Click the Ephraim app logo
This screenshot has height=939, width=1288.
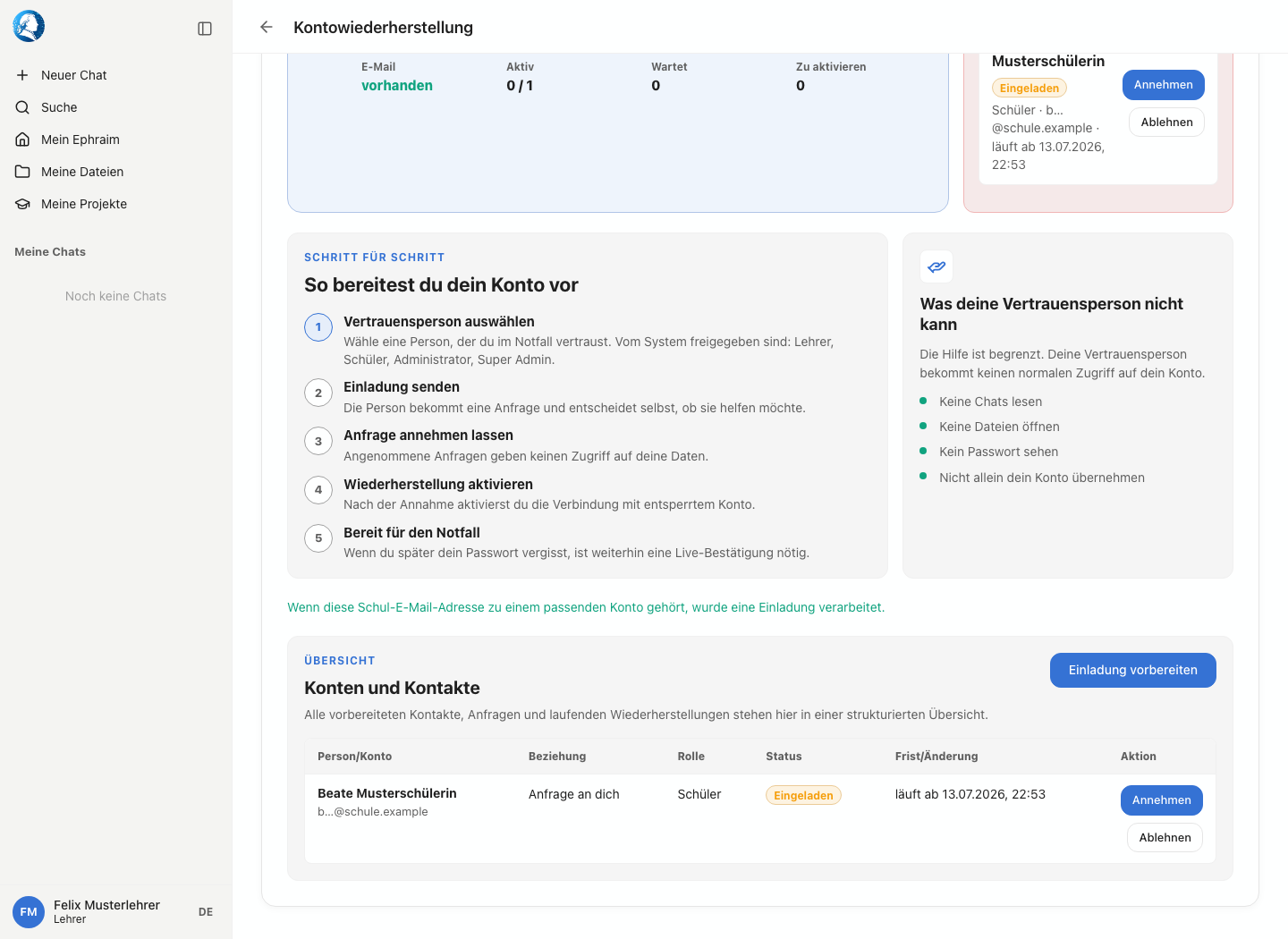(x=29, y=27)
